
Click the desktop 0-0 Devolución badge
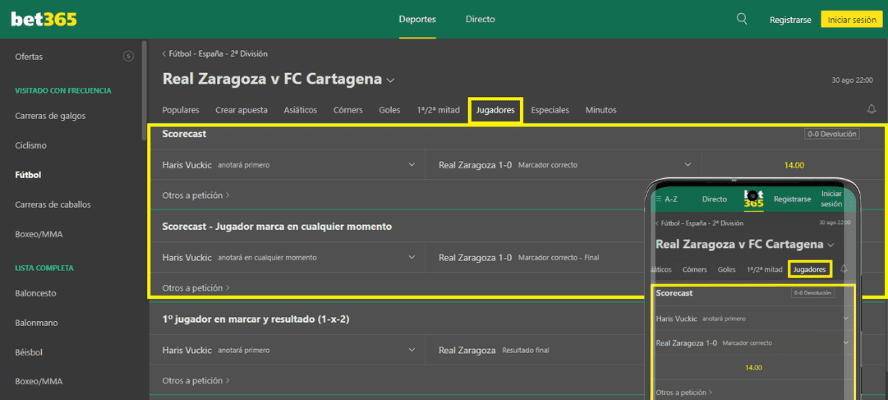click(831, 134)
